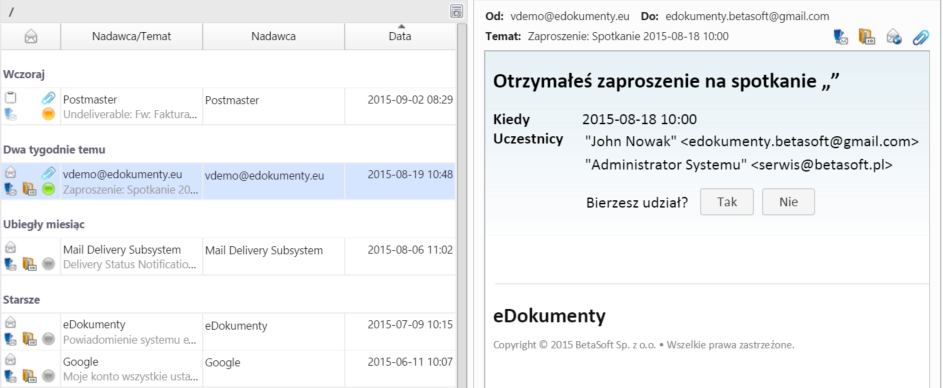
Task: Click the message list vertical scrollbar
Action: pyautogui.click(x=462, y=205)
